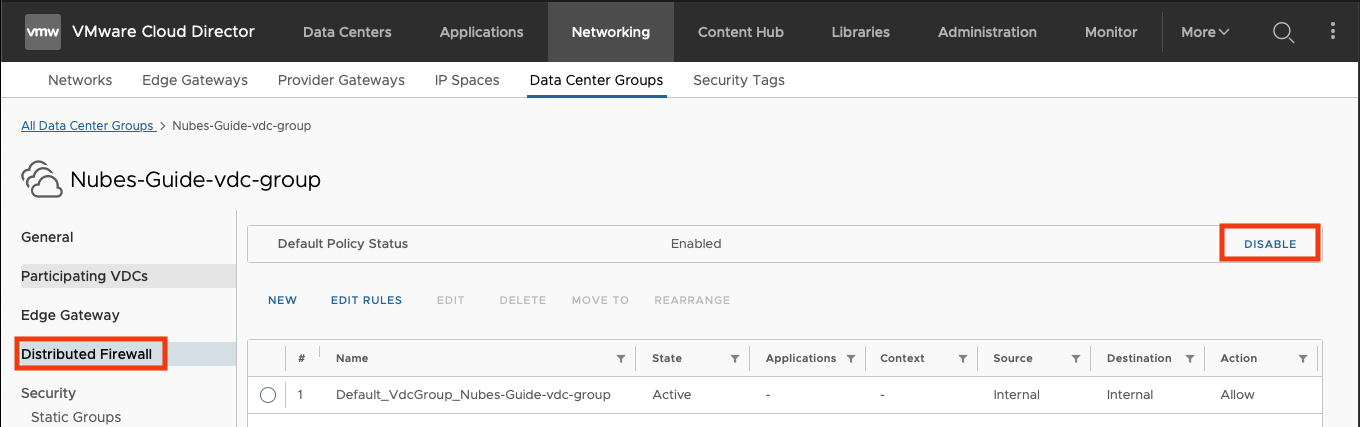The width and height of the screenshot is (1360, 427).
Task: Click DISABLE for Default Policy Status
Action: click(x=1270, y=244)
